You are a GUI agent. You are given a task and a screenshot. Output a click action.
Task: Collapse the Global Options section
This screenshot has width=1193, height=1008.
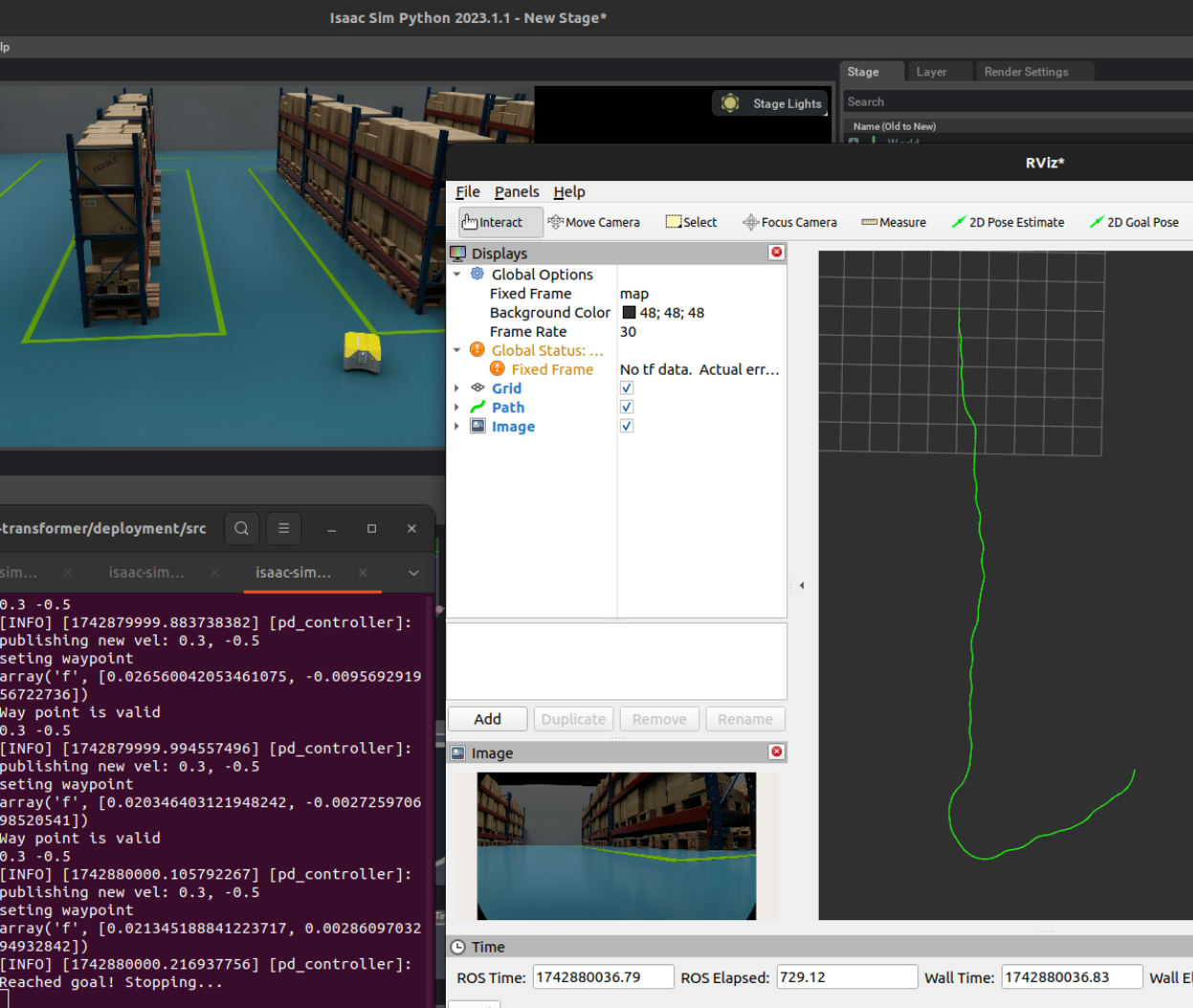click(457, 274)
